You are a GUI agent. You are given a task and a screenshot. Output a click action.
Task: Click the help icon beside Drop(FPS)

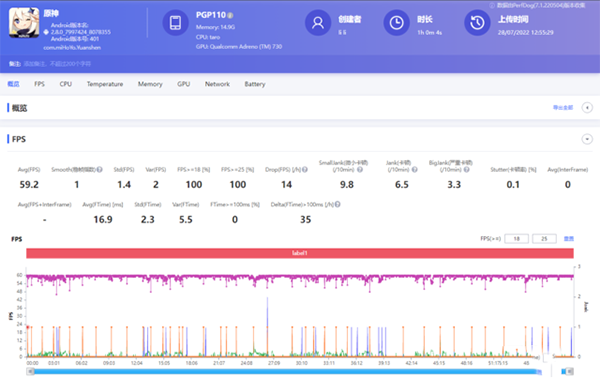[x=305, y=169]
